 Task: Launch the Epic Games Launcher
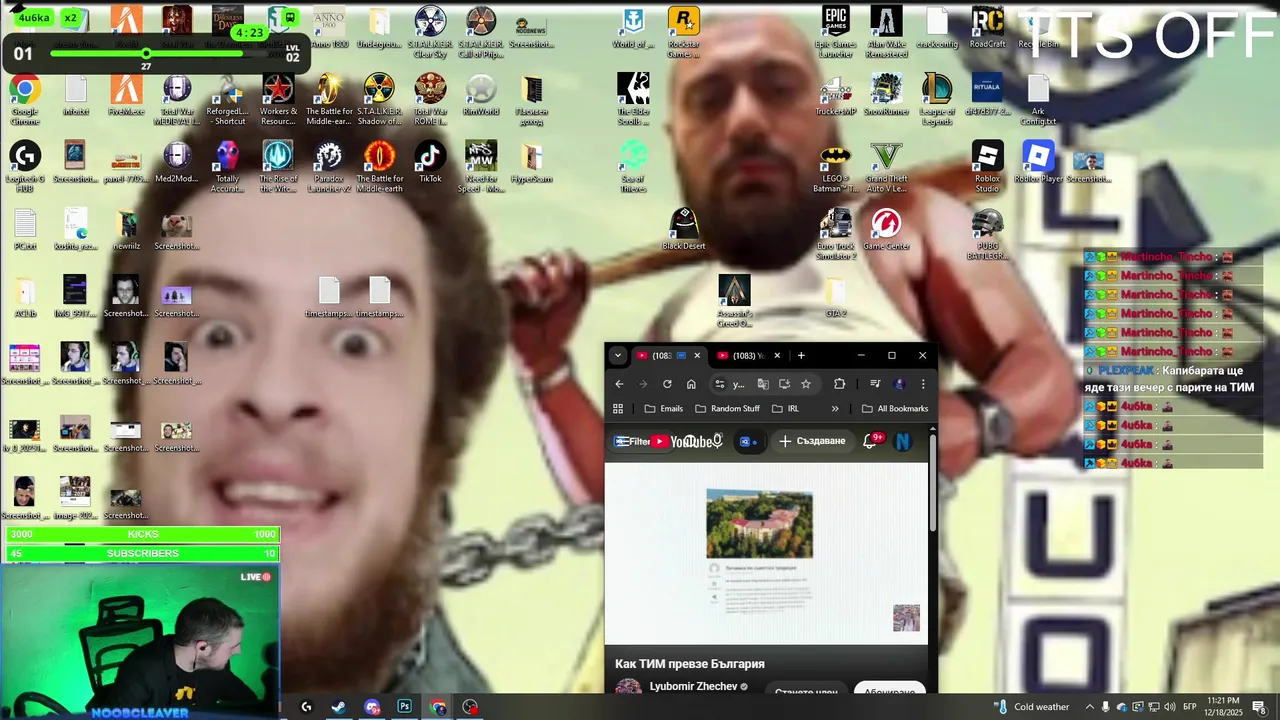[836, 32]
